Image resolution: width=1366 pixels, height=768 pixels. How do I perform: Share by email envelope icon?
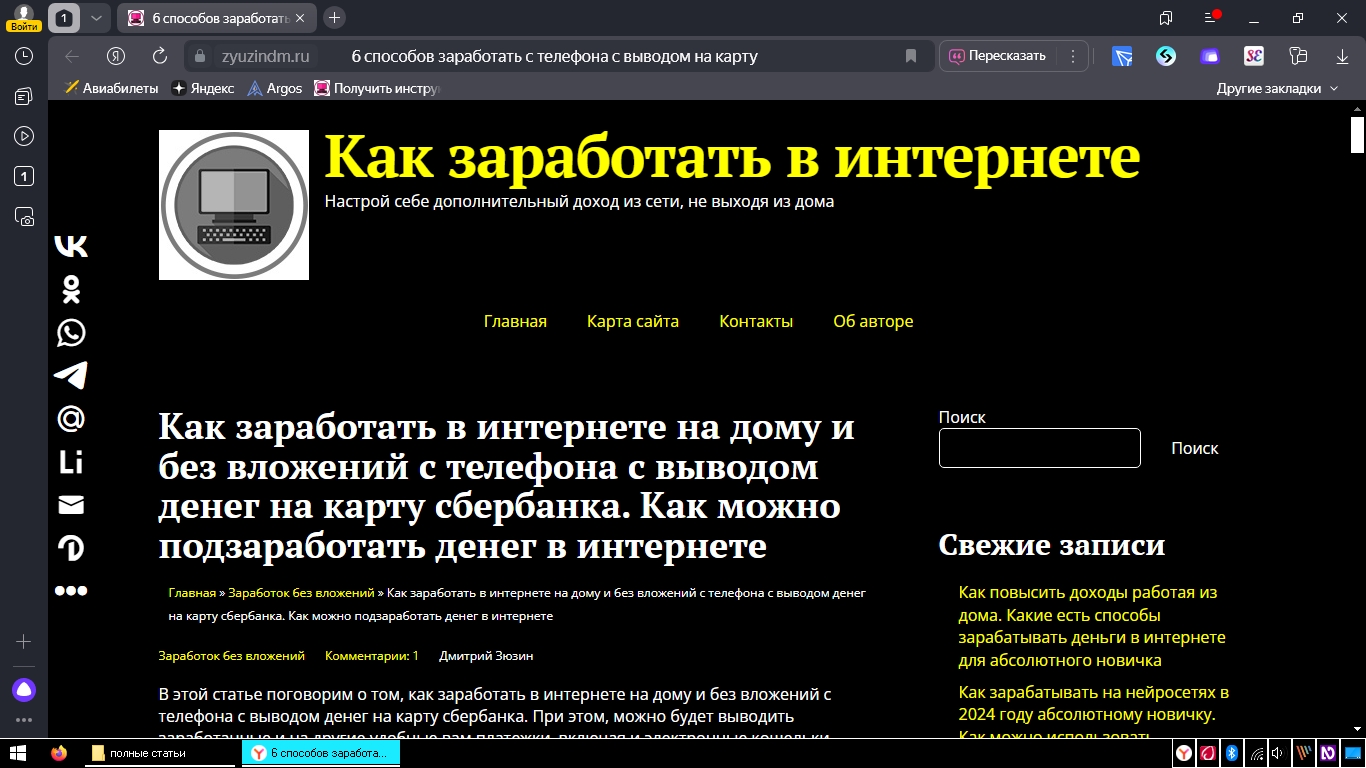pos(71,505)
